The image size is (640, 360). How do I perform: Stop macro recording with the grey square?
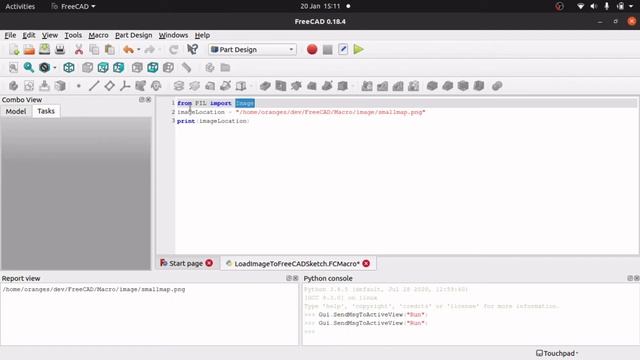[x=327, y=50]
